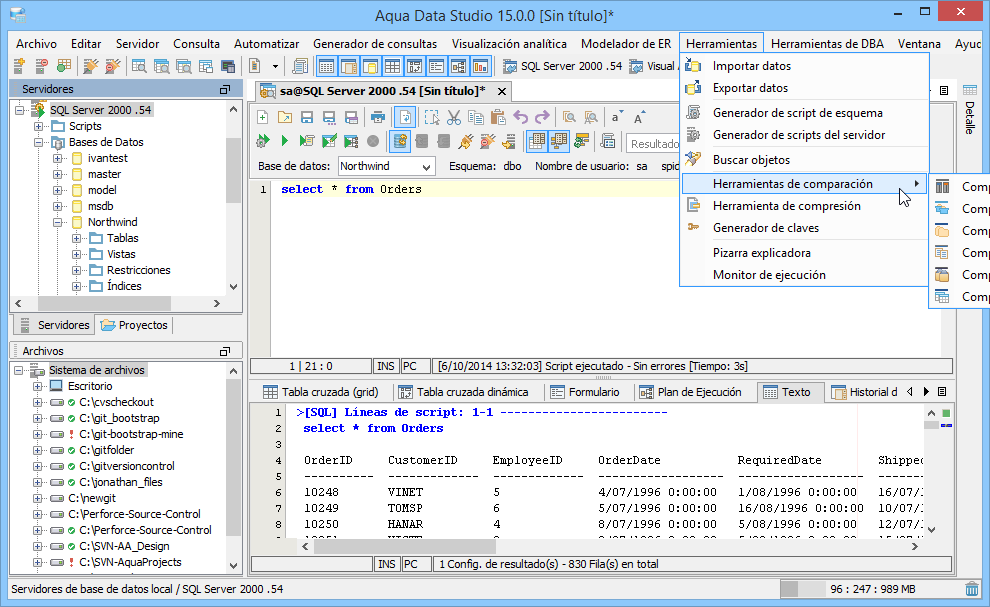Save the script using the first floppy disk icon
The height and width of the screenshot is (607, 990).
pos(307,117)
